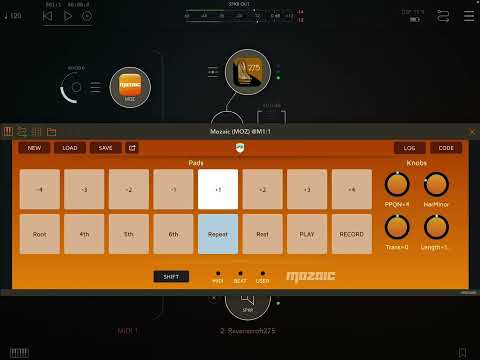This screenshot has width=480, height=360.
Task: Select the Ravenscroft 275 piano node
Action: click(x=248, y=72)
